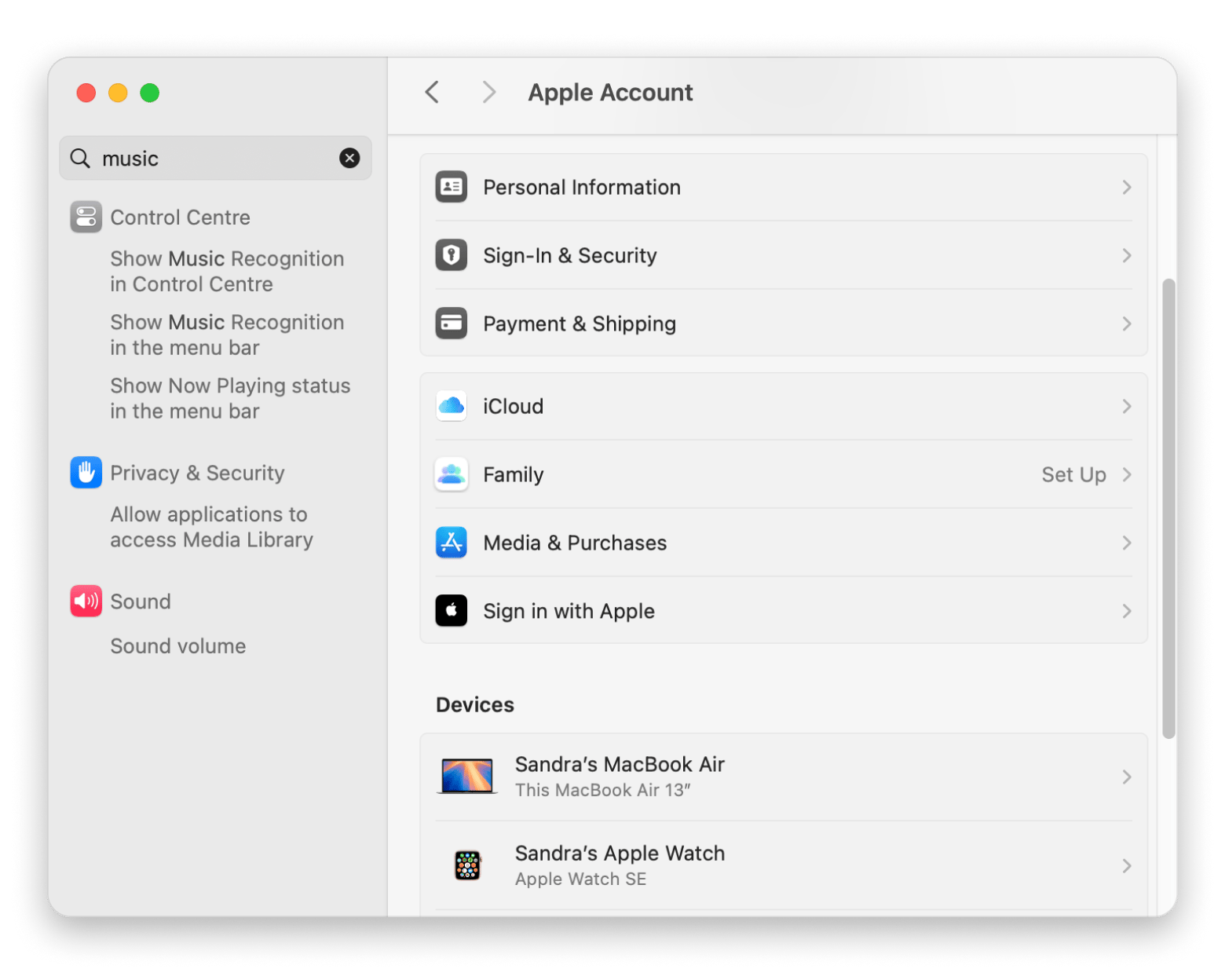Click into the music search field
The width and height of the screenshot is (1225, 980).
212,159
